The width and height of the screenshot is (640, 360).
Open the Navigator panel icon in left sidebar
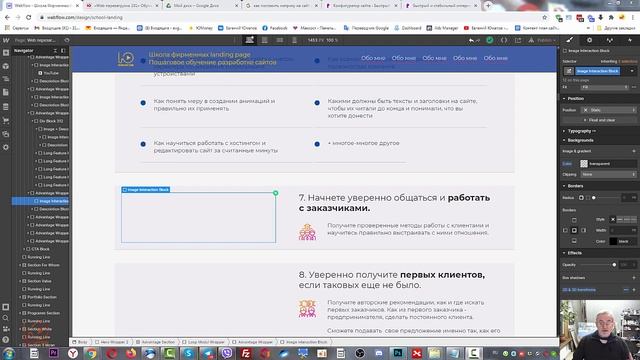pos(6,79)
